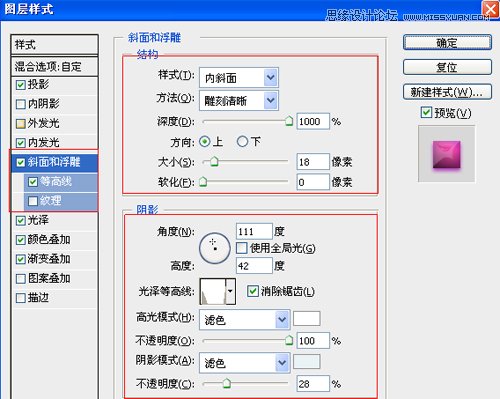
Task: Click the 大小 value field showing 18
Action: 313,162
